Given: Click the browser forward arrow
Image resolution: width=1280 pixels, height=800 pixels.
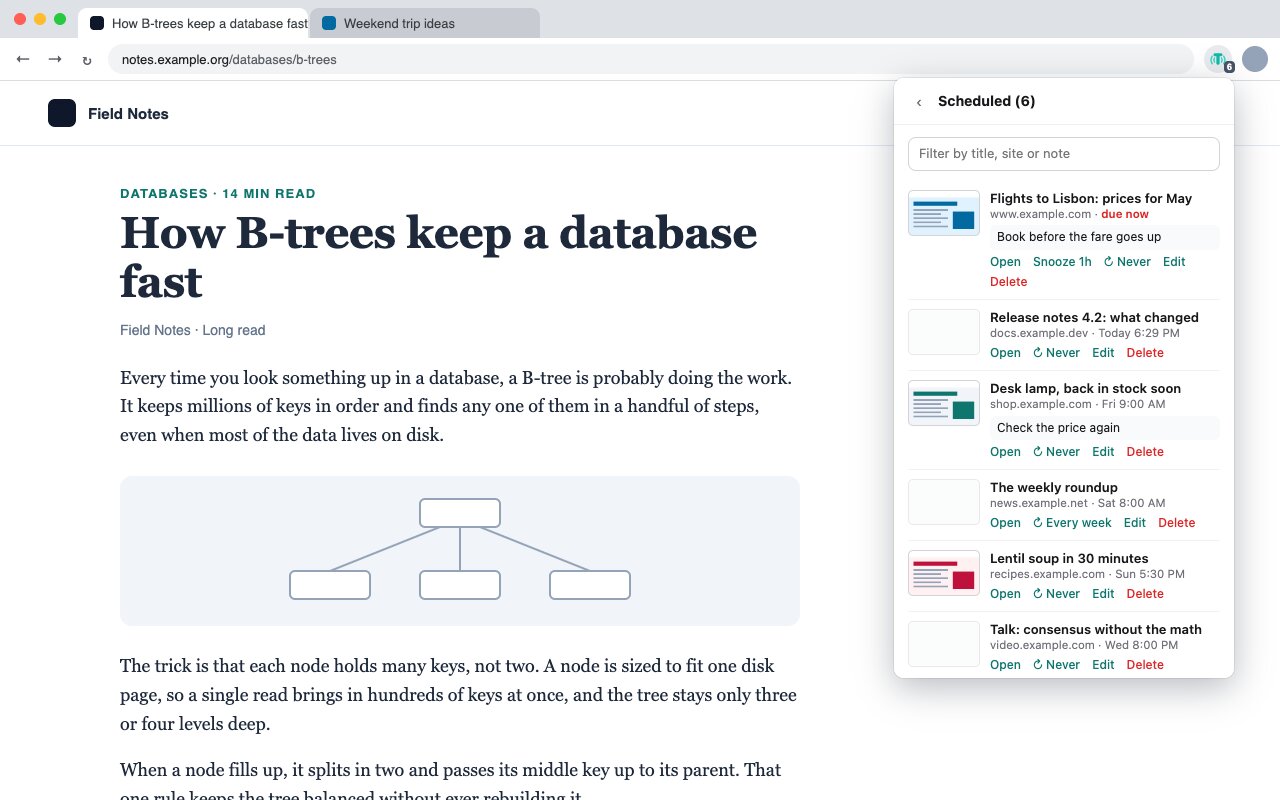Looking at the screenshot, I should click(55, 60).
